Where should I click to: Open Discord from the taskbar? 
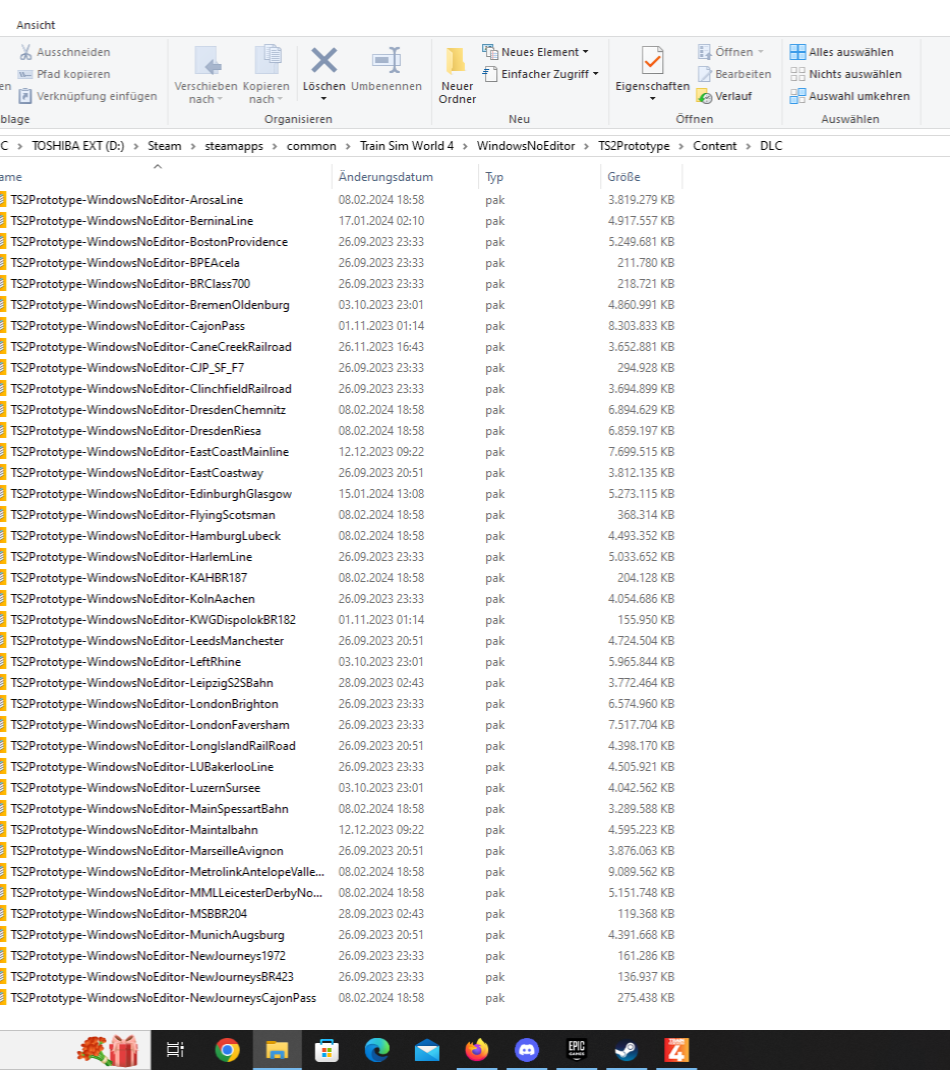[x=526, y=1050]
